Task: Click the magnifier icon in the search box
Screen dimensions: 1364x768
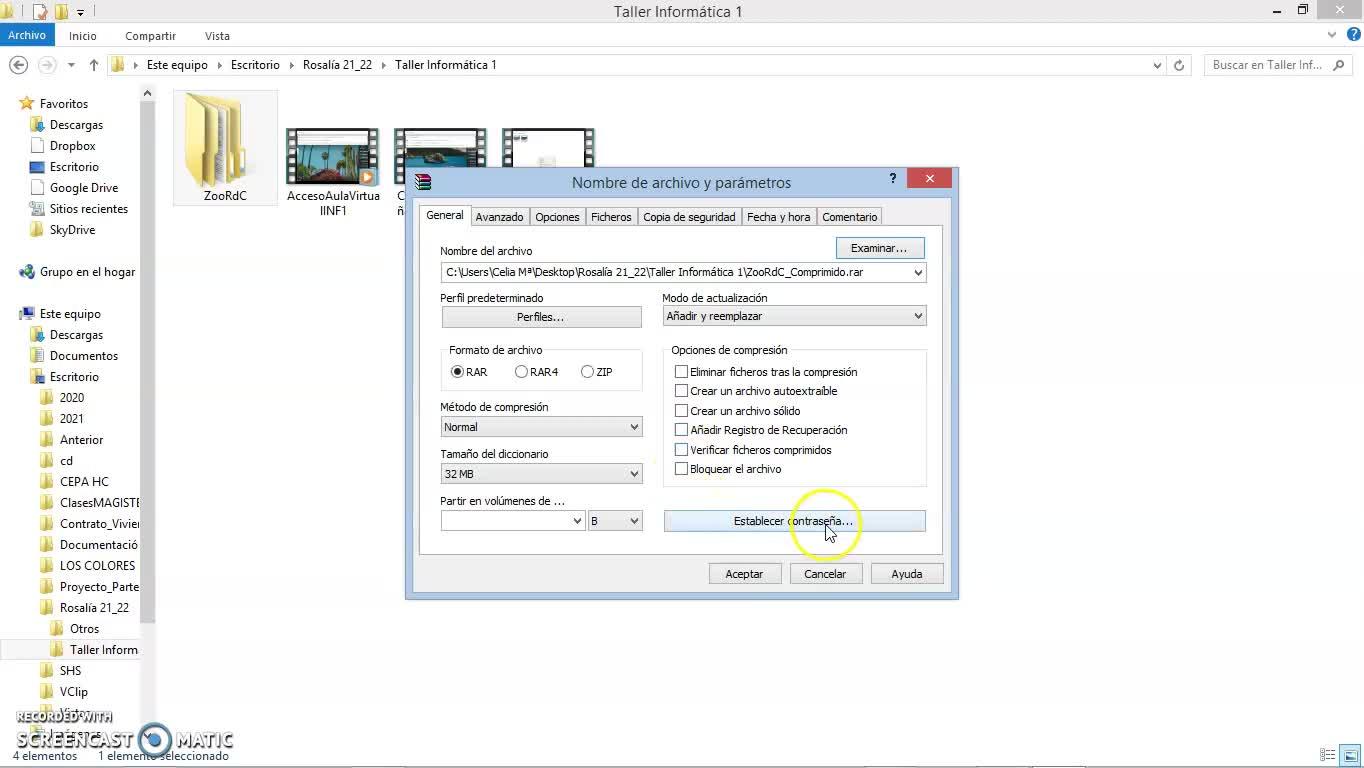Action: coord(1339,65)
